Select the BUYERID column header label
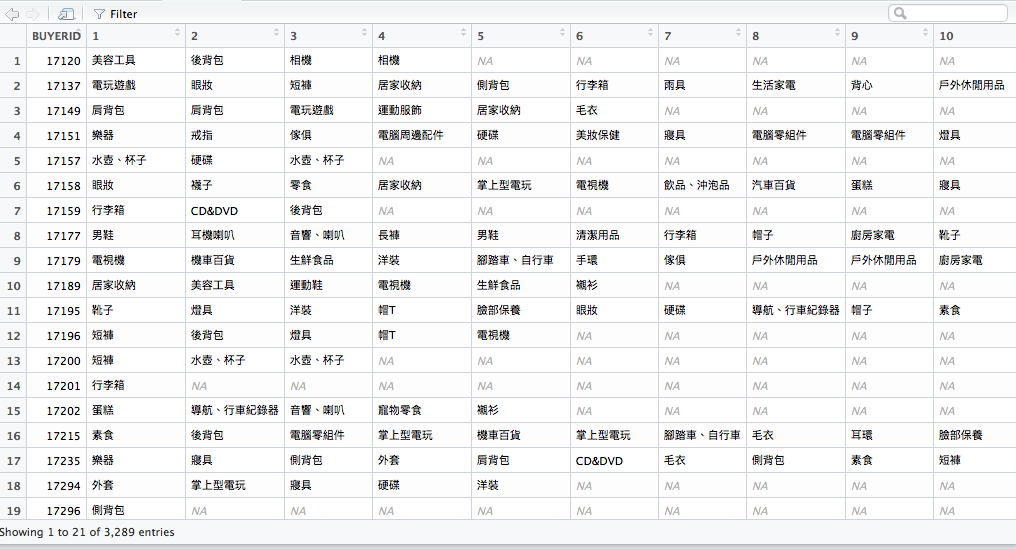 point(56,36)
